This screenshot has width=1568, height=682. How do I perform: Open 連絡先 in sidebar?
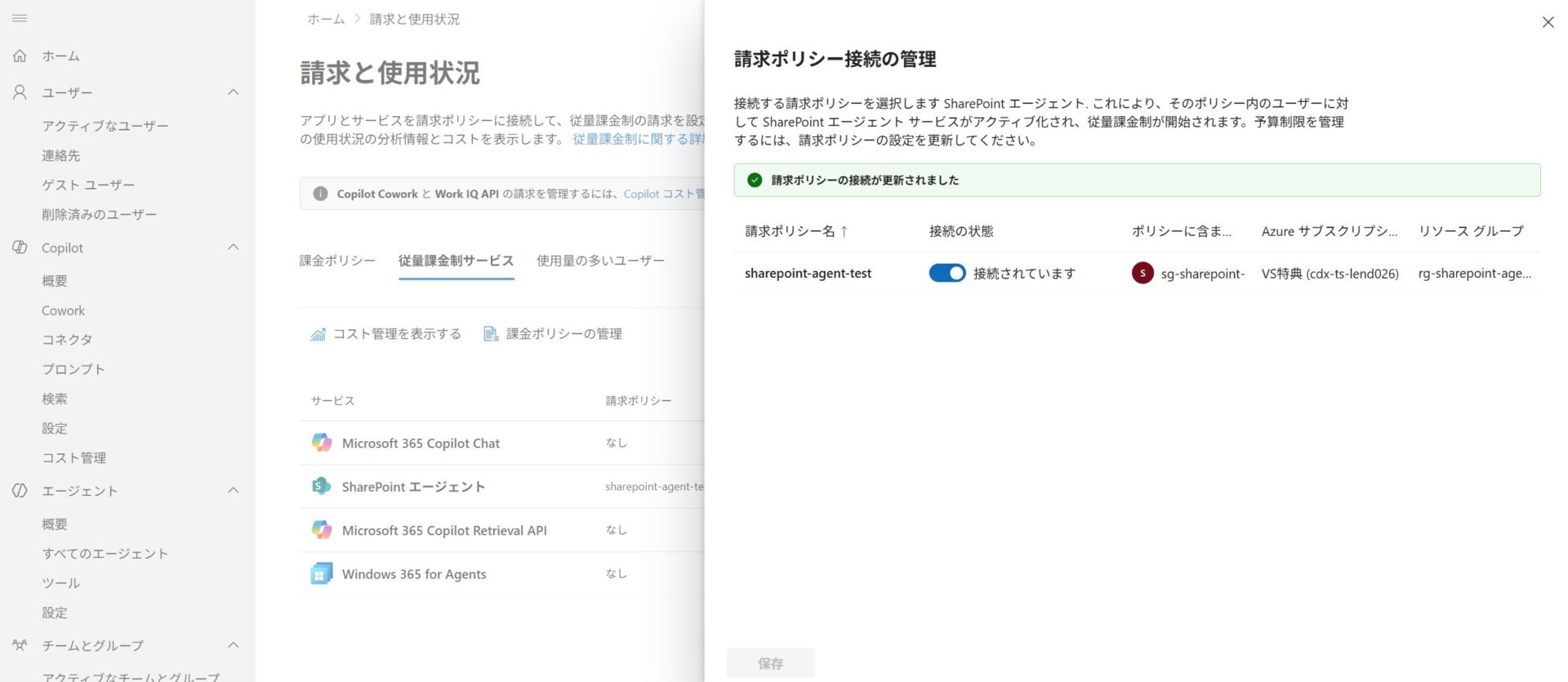pos(61,155)
